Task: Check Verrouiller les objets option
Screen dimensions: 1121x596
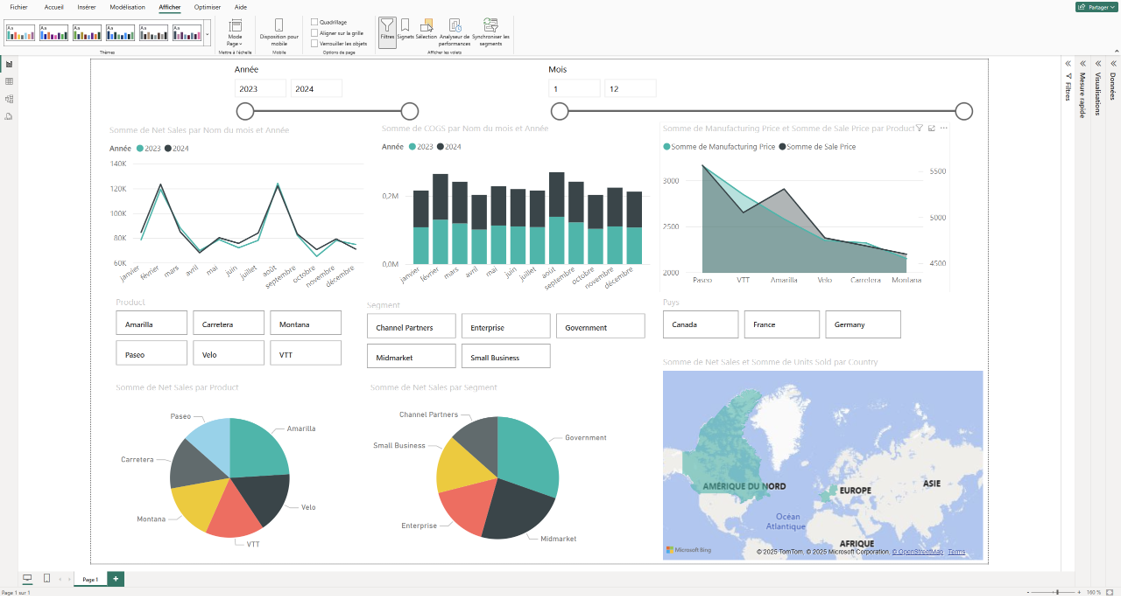Action: (315, 44)
